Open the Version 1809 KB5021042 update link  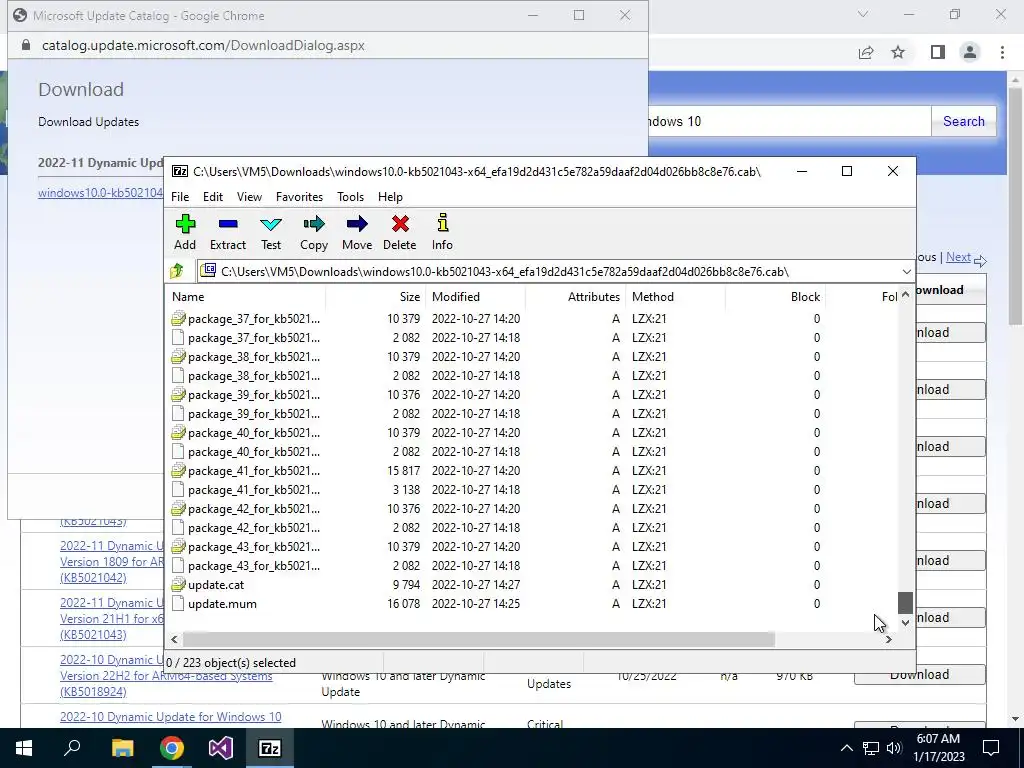pyautogui.click(x=112, y=562)
